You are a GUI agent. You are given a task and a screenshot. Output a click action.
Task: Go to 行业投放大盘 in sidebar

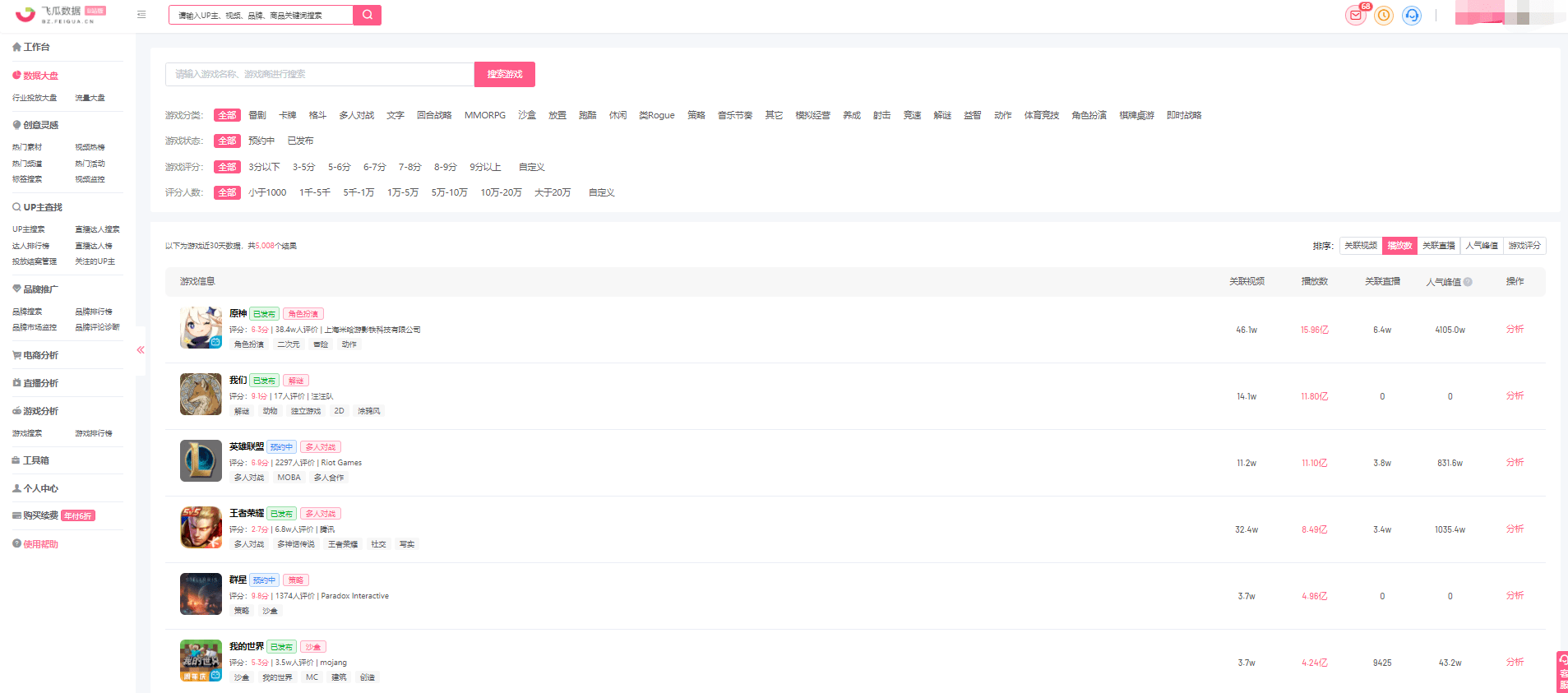35,98
